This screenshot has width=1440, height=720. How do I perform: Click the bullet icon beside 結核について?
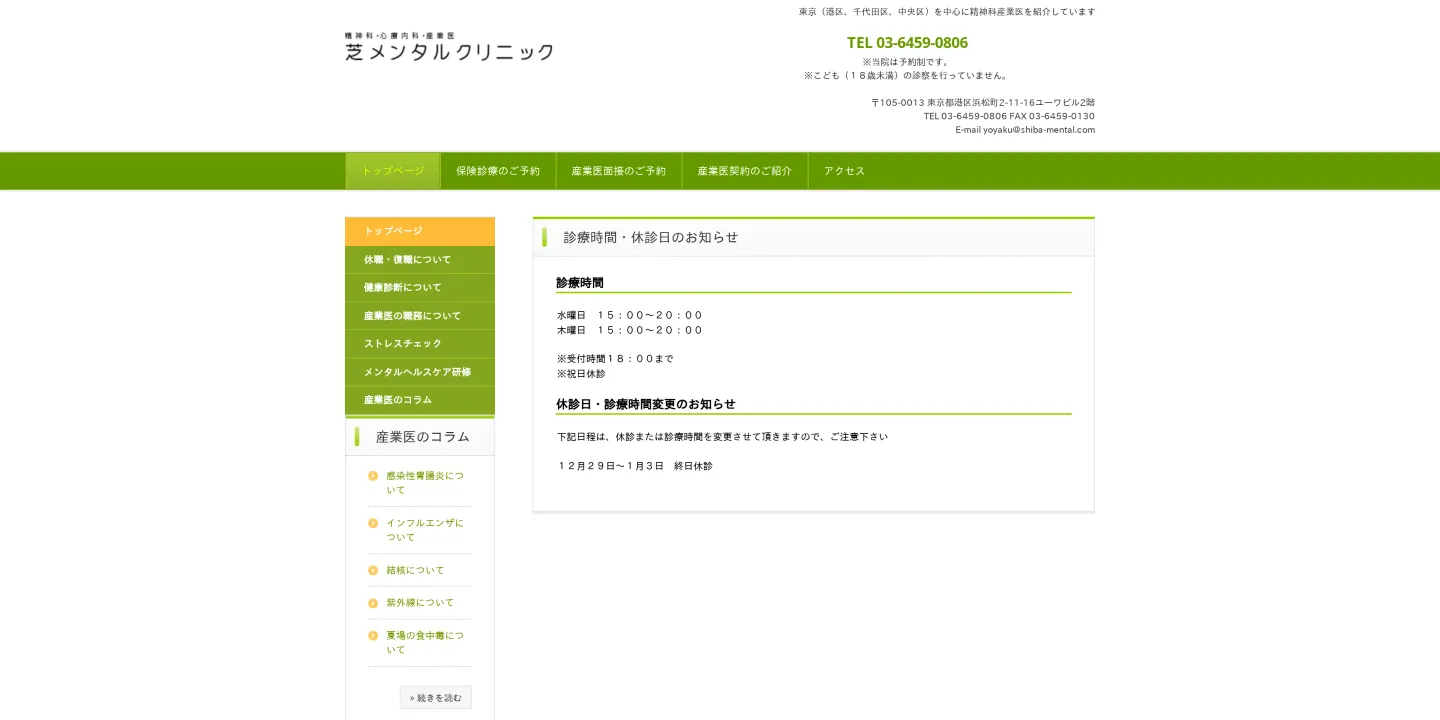[x=373, y=570]
